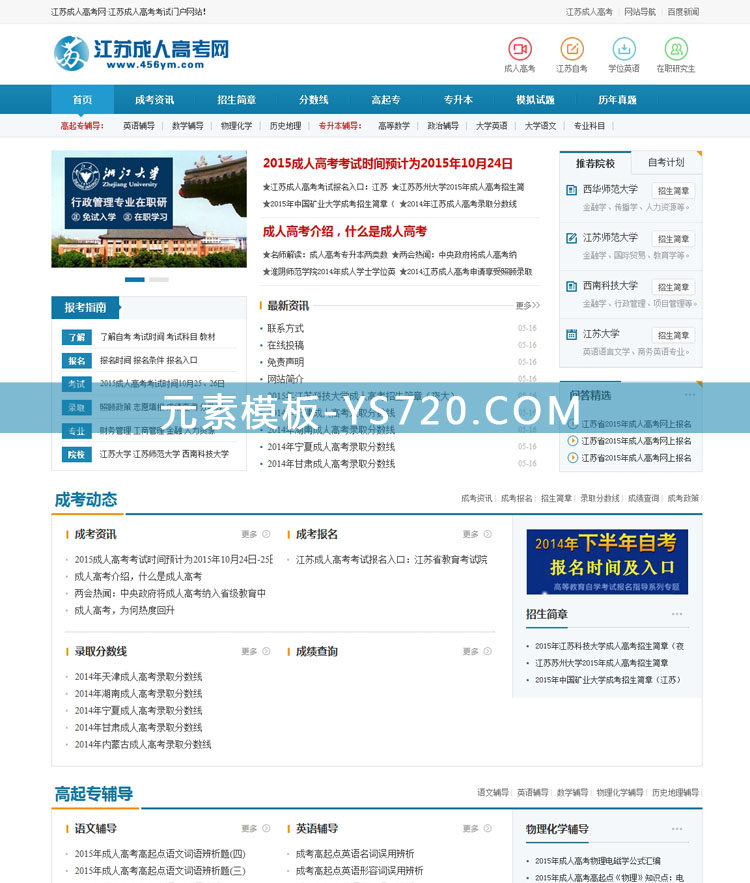Click the 报名 guide tag

point(77,361)
